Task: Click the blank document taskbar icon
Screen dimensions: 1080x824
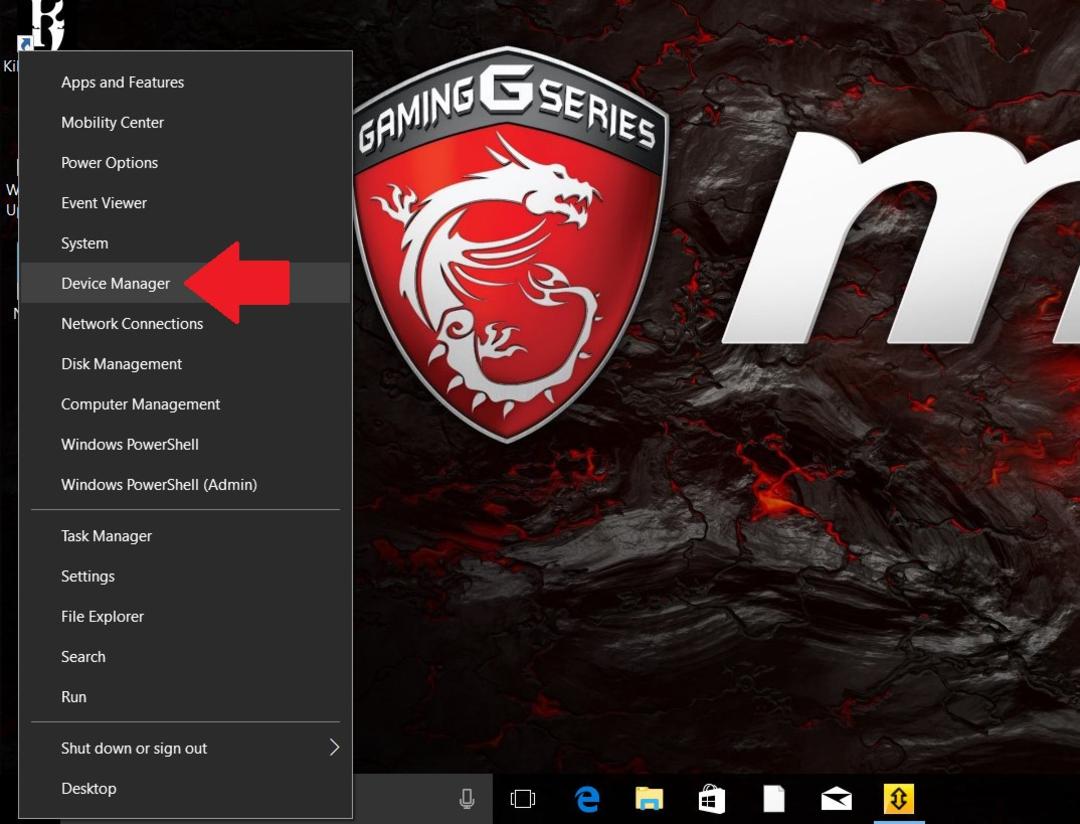Action: pyautogui.click(x=774, y=799)
